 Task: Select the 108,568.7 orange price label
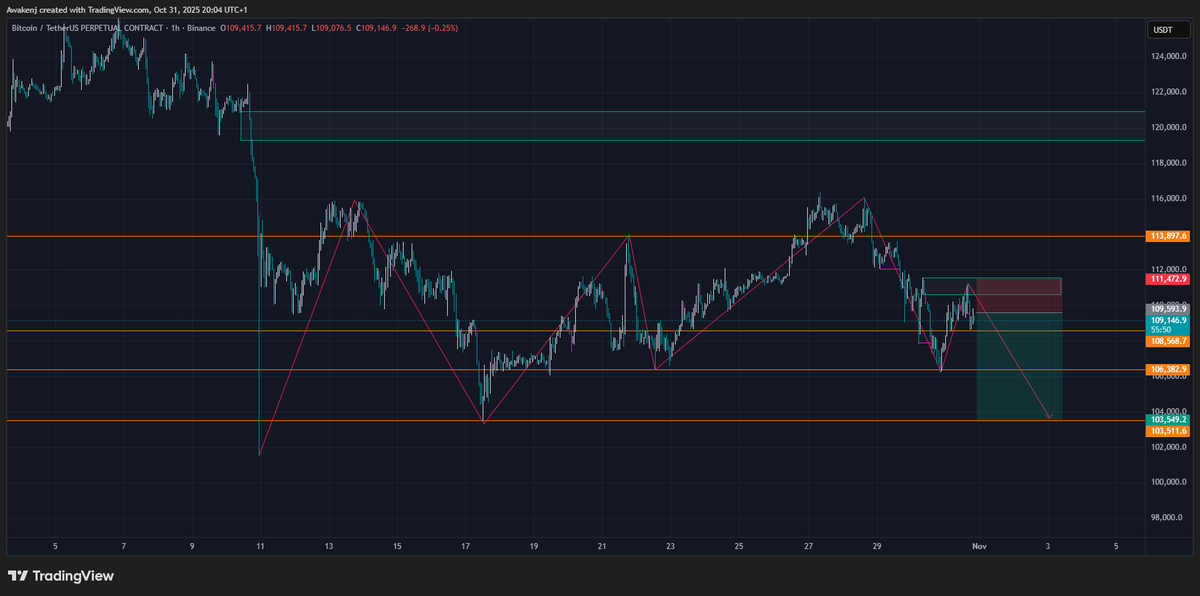click(1167, 341)
